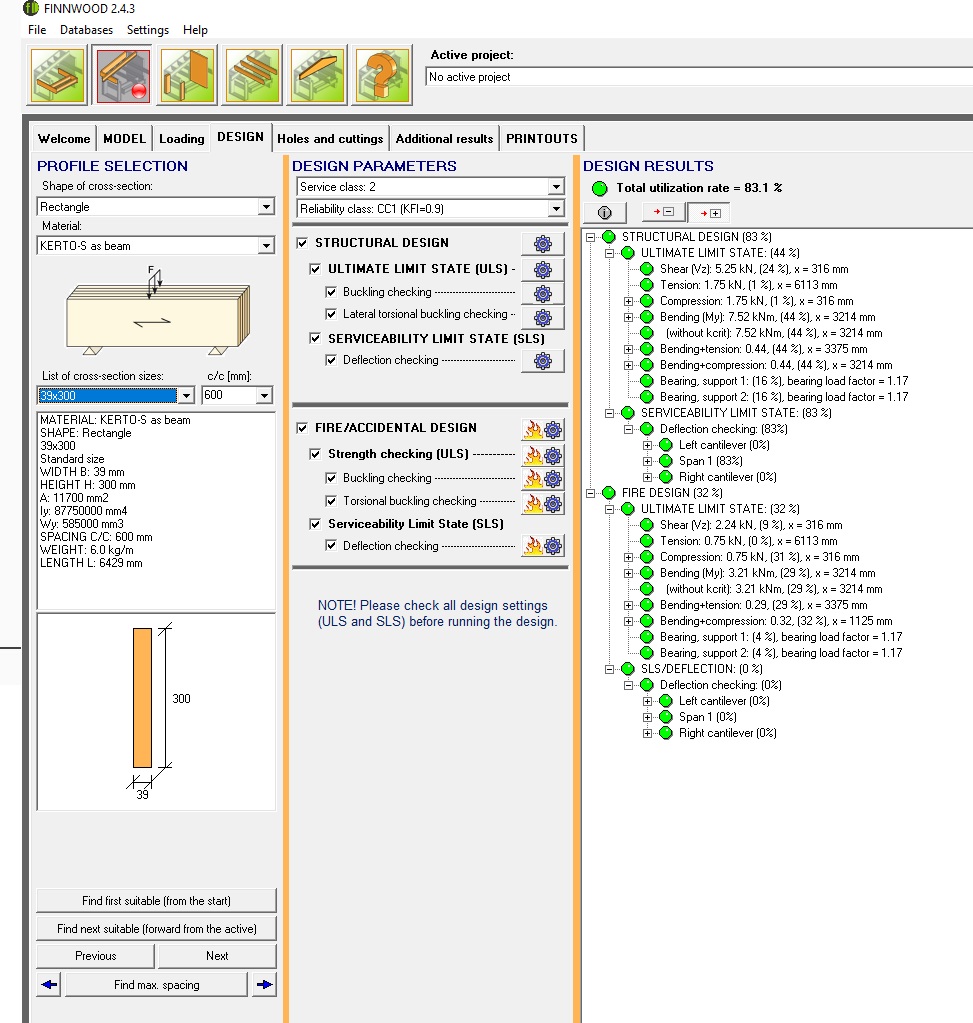
Task: Collapse FIRE DESIGN (32 %) tree node
Action: [x=591, y=493]
